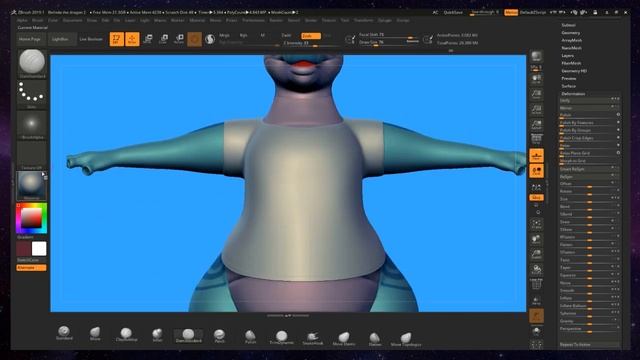This screenshot has height=360, width=640.
Task: Select the ClayBuildup brush
Action: (127, 334)
